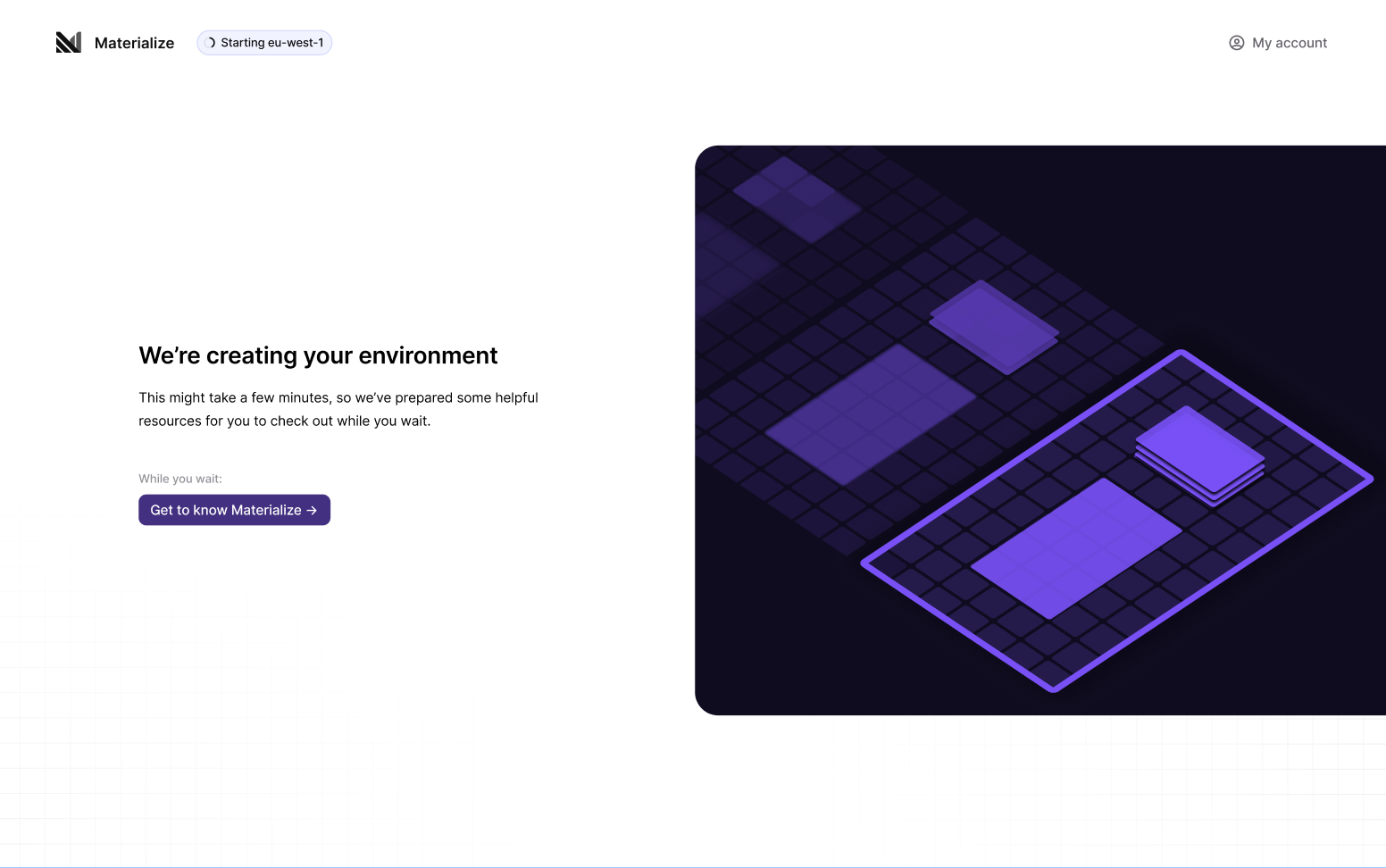Click the loading indicator beside 'Starting eu-west-1'
The width and height of the screenshot is (1386, 868).
point(211,42)
